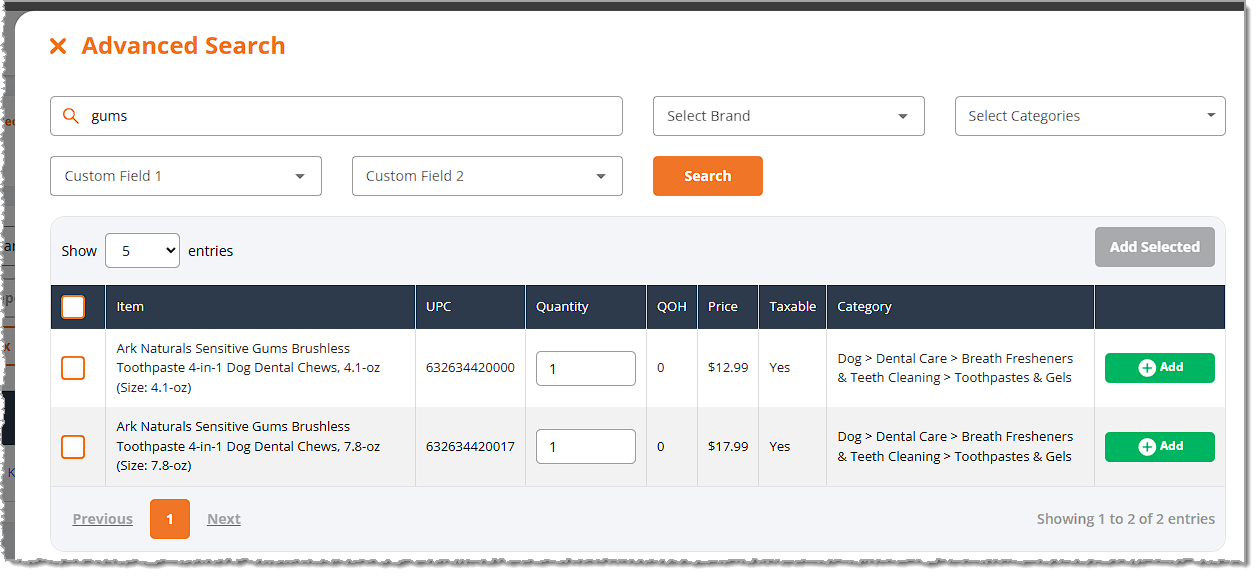The image size is (1256, 578).
Task: Click "Showing 1 to 2 of 2 entries" text
Action: [x=1126, y=519]
